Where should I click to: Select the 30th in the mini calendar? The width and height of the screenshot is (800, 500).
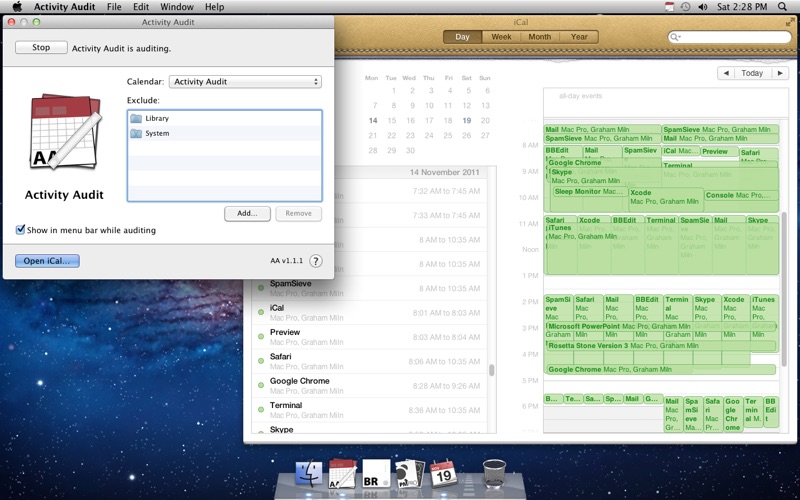tap(410, 151)
